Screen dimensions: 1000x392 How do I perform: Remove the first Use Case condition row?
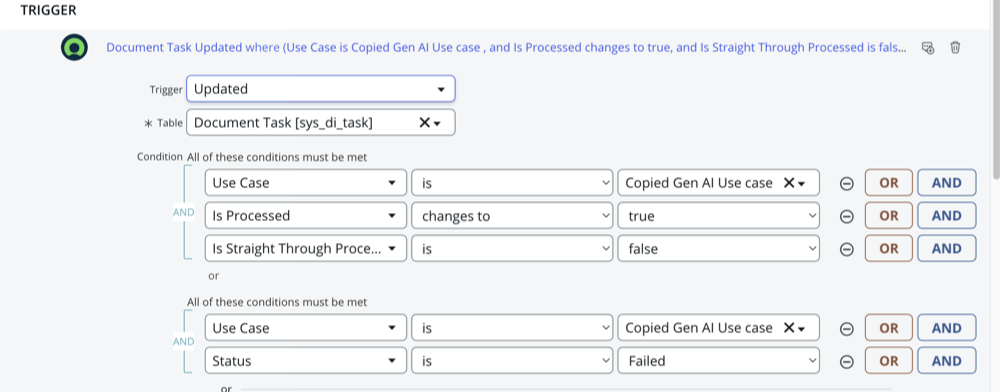click(846, 183)
